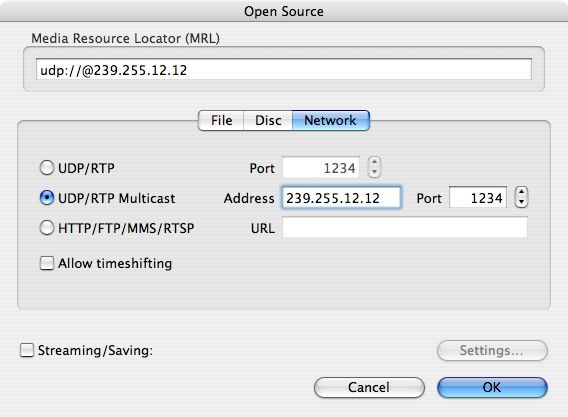
Task: Select the UDP/RTP Multicast radio option
Action: coord(47,198)
